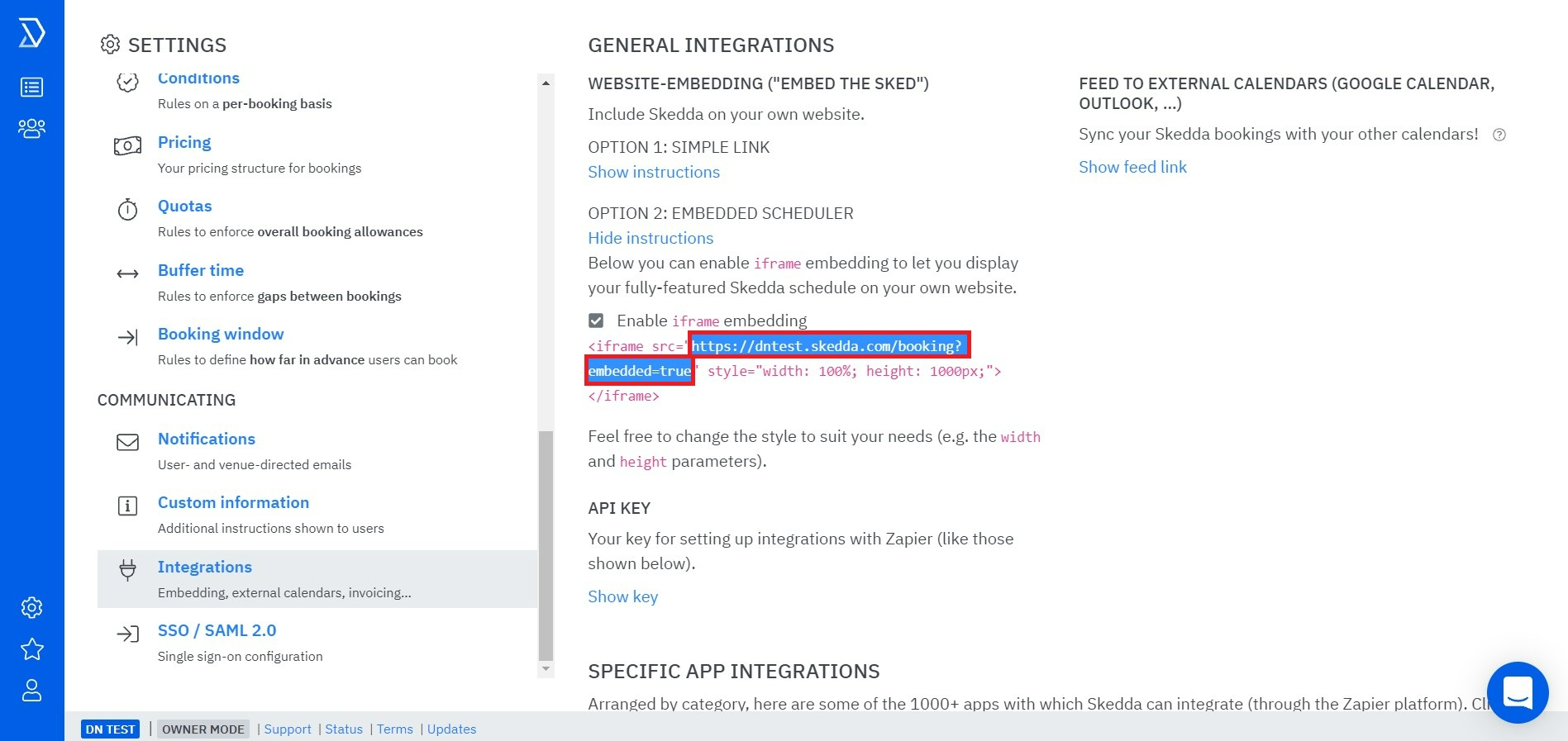This screenshot has width=1568, height=741.
Task: Select the Integrations settings item
Action: (x=317, y=579)
